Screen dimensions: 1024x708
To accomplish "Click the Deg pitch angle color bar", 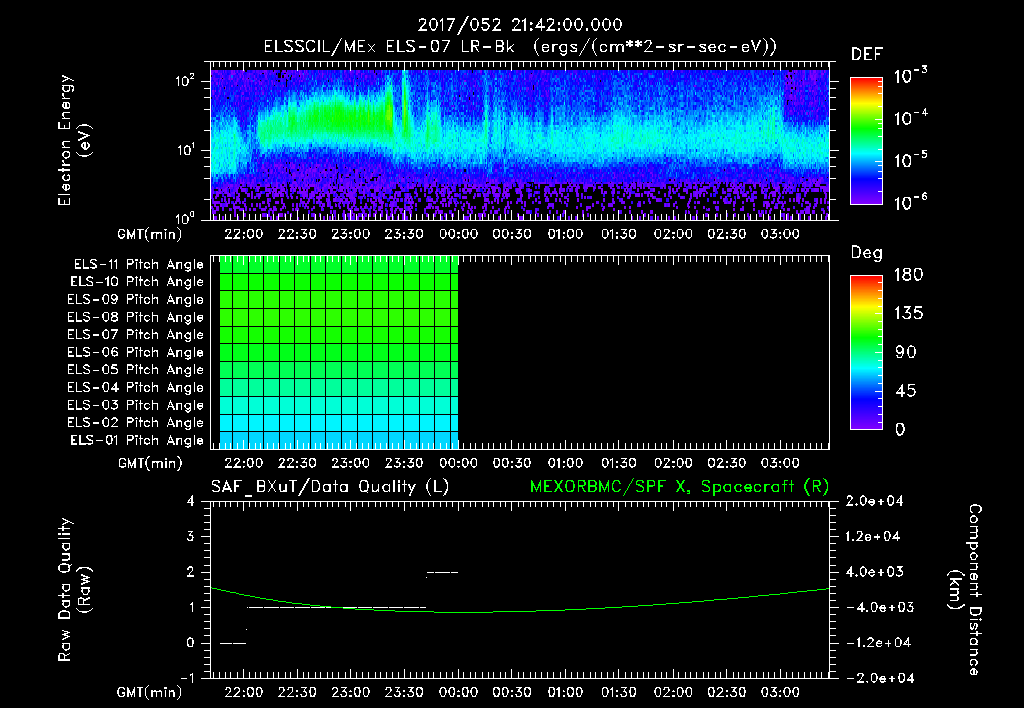I will pos(865,352).
